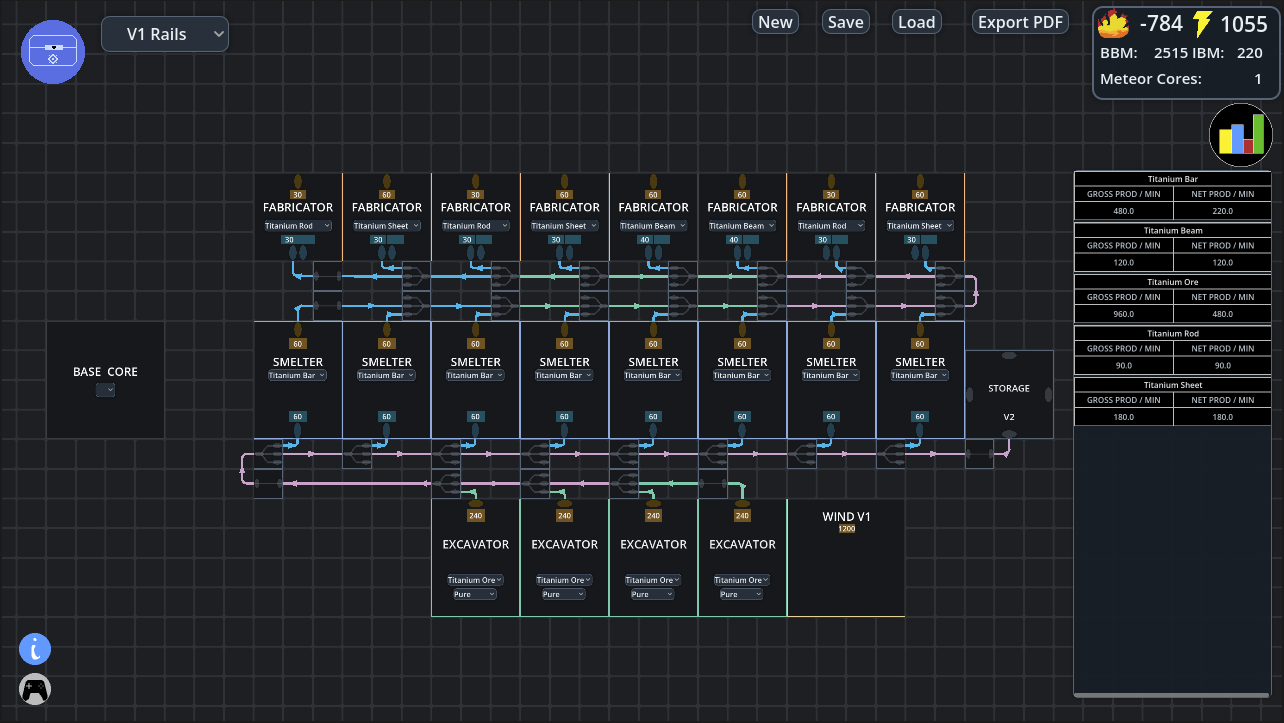This screenshot has width=1284, height=723.
Task: Open rightmost Smelter's Titanium Bar dropdown
Action: [920, 375]
